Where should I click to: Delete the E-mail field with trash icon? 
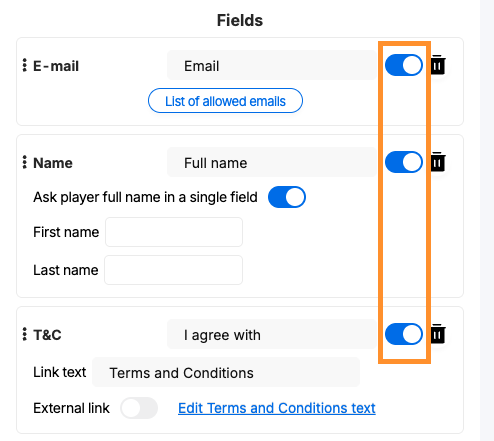tap(438, 65)
